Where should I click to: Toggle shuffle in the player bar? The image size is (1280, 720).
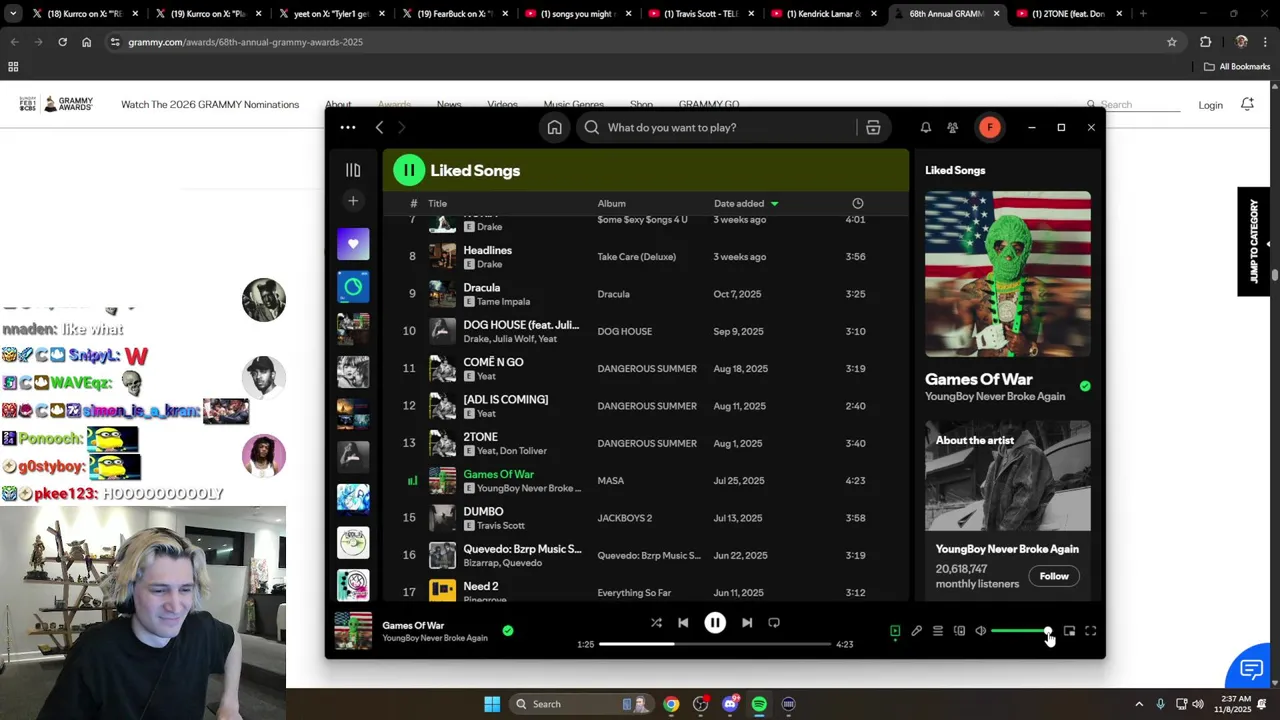click(656, 622)
